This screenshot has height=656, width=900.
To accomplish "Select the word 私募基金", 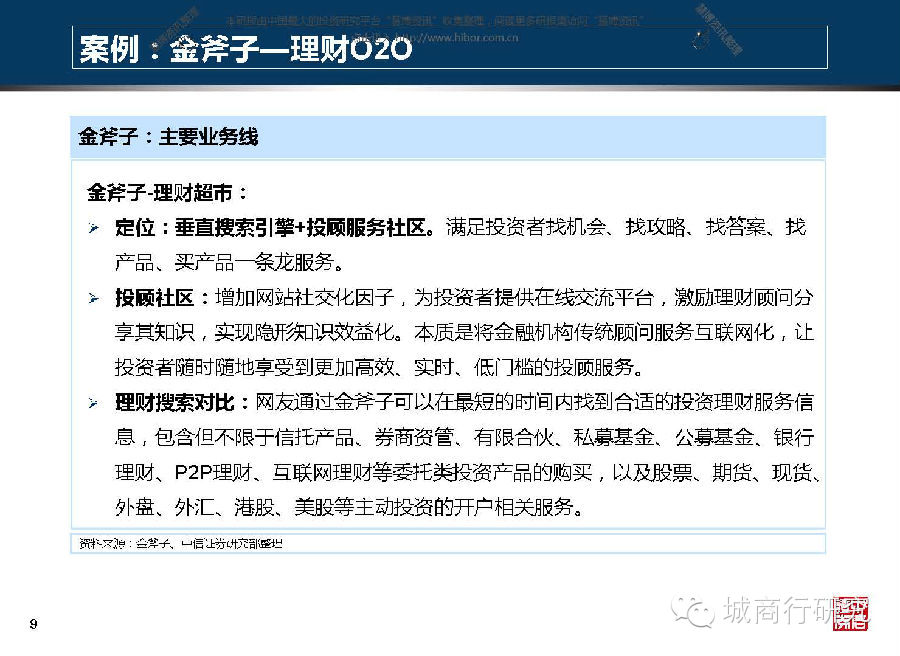I will [614, 437].
